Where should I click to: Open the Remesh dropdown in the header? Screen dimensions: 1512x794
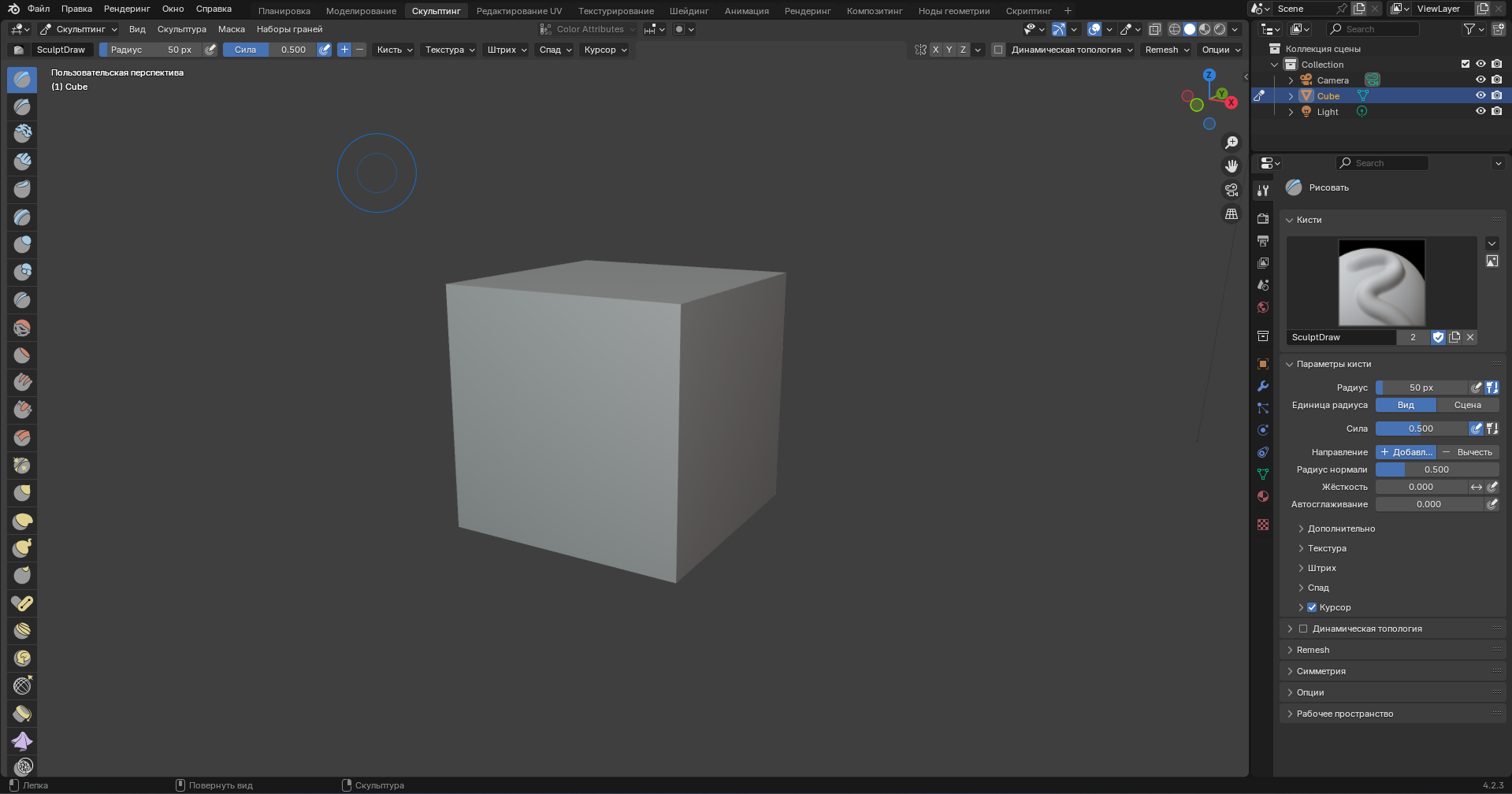[1167, 50]
